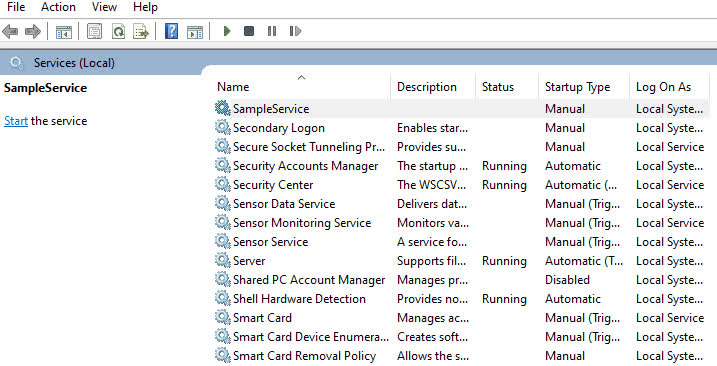Toggle the action pane toolbar icon
The width and height of the screenshot is (717, 366).
click(195, 32)
